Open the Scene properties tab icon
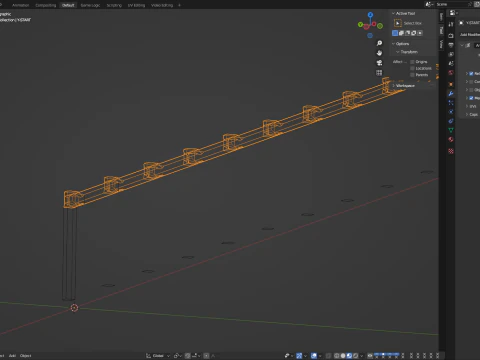Image resolution: width=480 pixels, height=360 pixels. 451,63
